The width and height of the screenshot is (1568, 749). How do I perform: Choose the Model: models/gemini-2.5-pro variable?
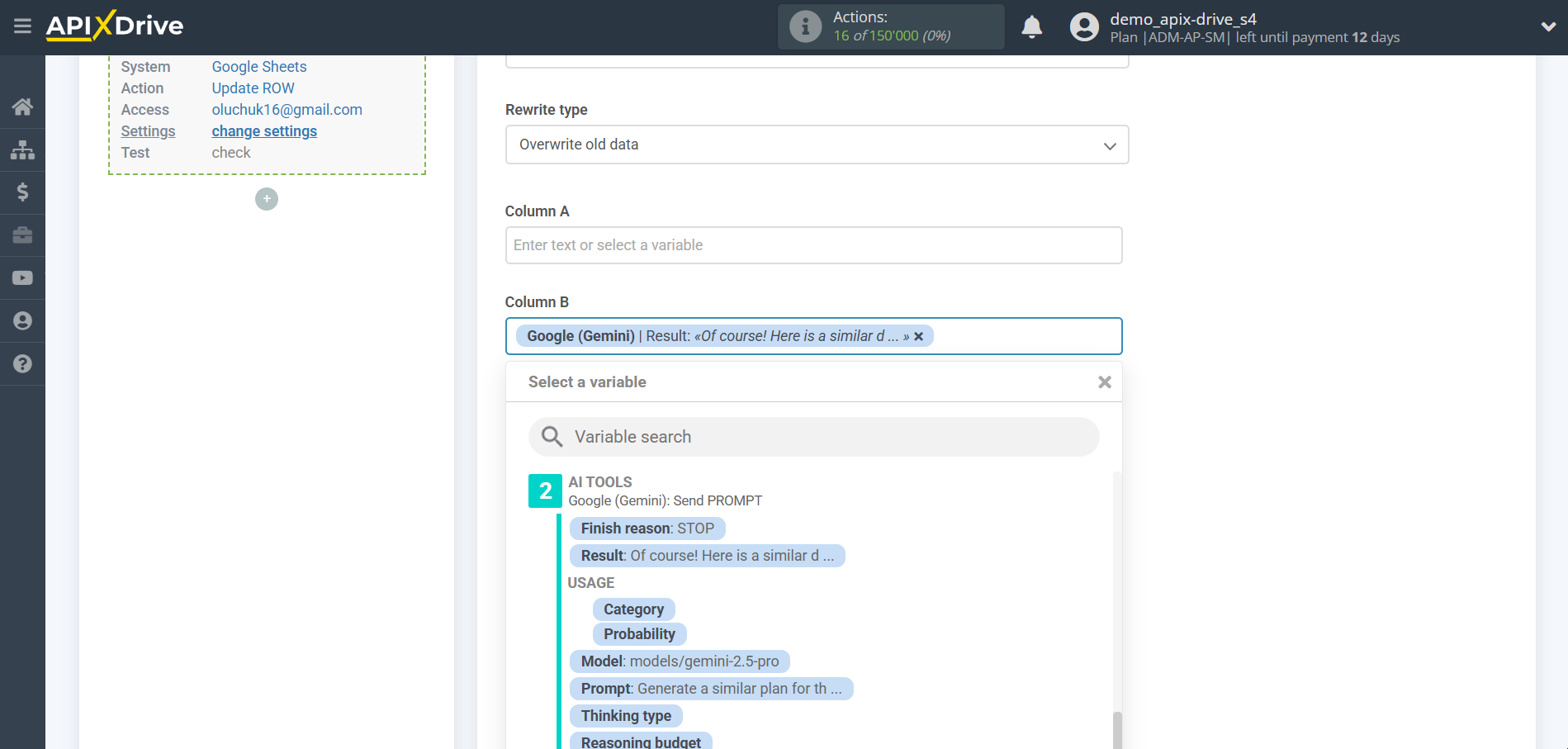click(x=679, y=661)
